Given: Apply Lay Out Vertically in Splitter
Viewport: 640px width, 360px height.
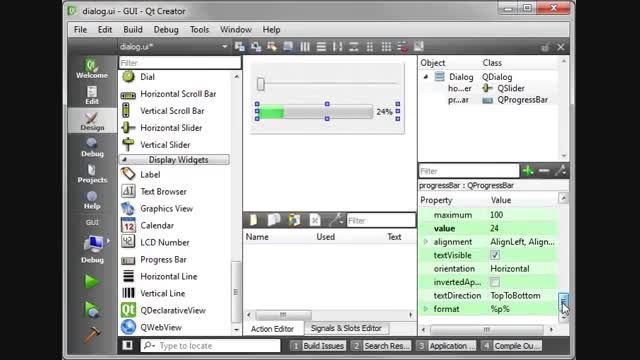Looking at the screenshot, I should (x=353, y=47).
